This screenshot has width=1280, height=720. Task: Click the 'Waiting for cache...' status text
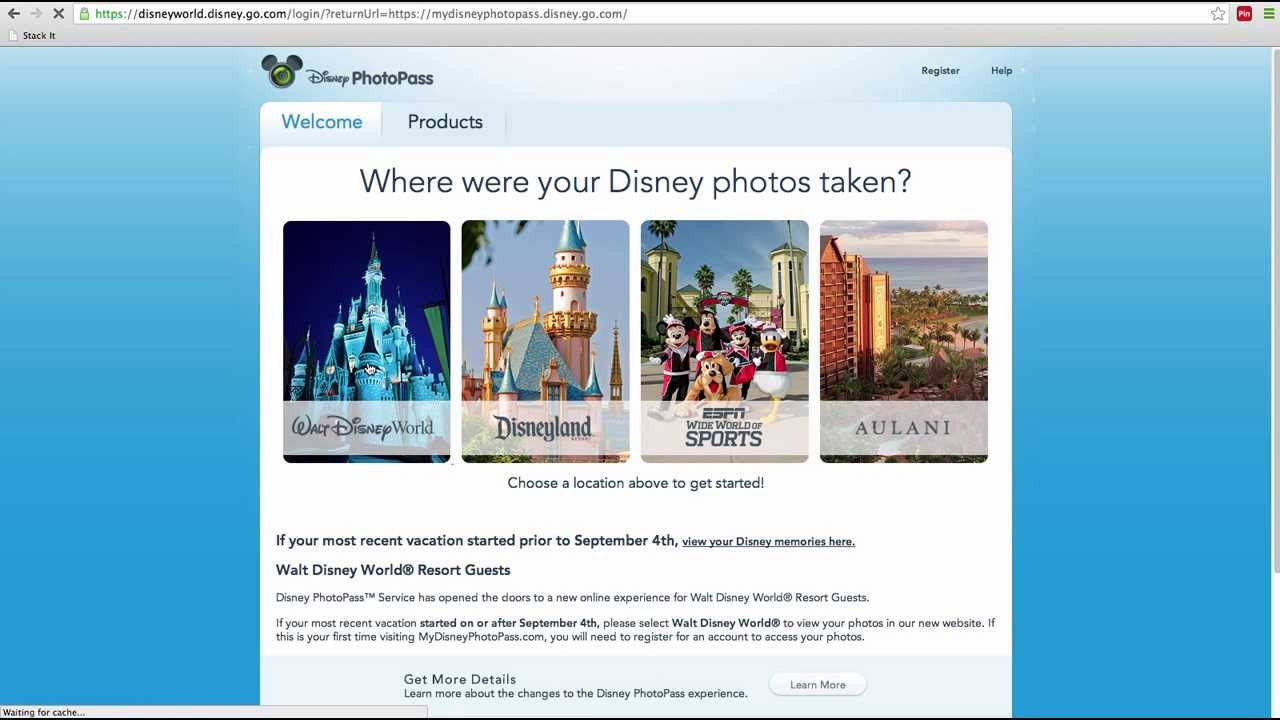44,712
